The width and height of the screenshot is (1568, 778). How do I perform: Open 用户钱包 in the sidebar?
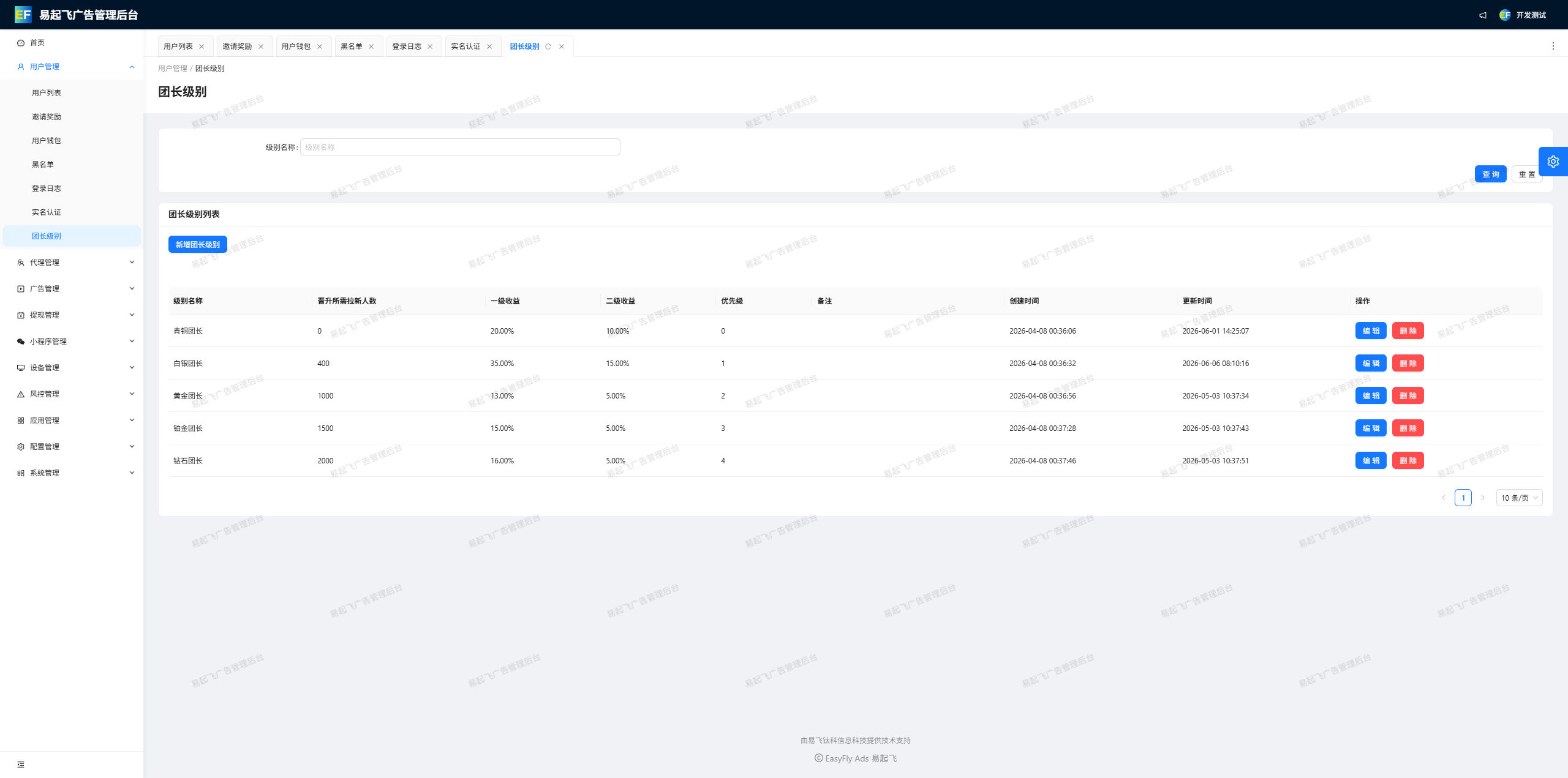point(72,141)
